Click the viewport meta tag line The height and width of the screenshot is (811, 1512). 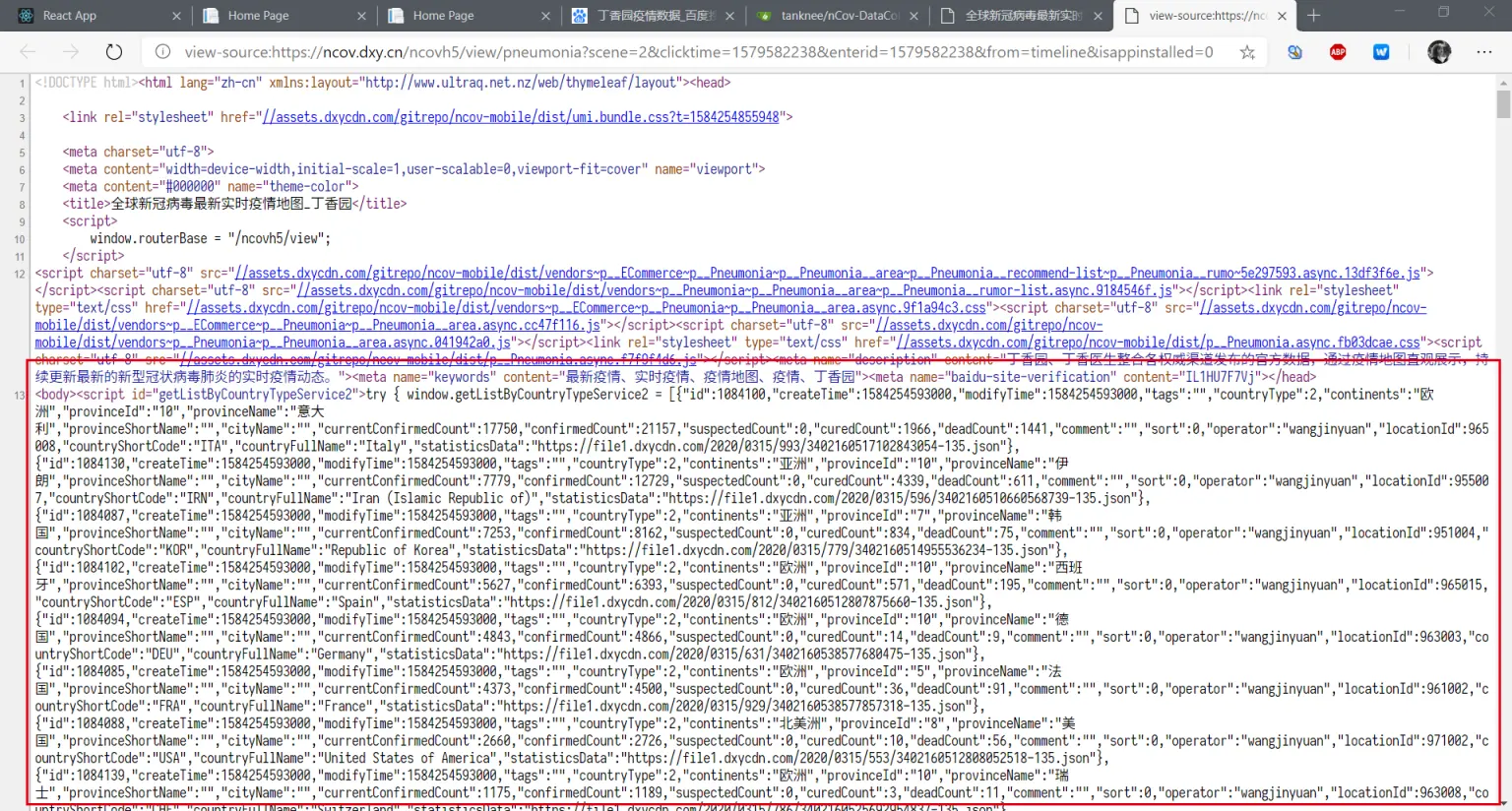point(413,169)
